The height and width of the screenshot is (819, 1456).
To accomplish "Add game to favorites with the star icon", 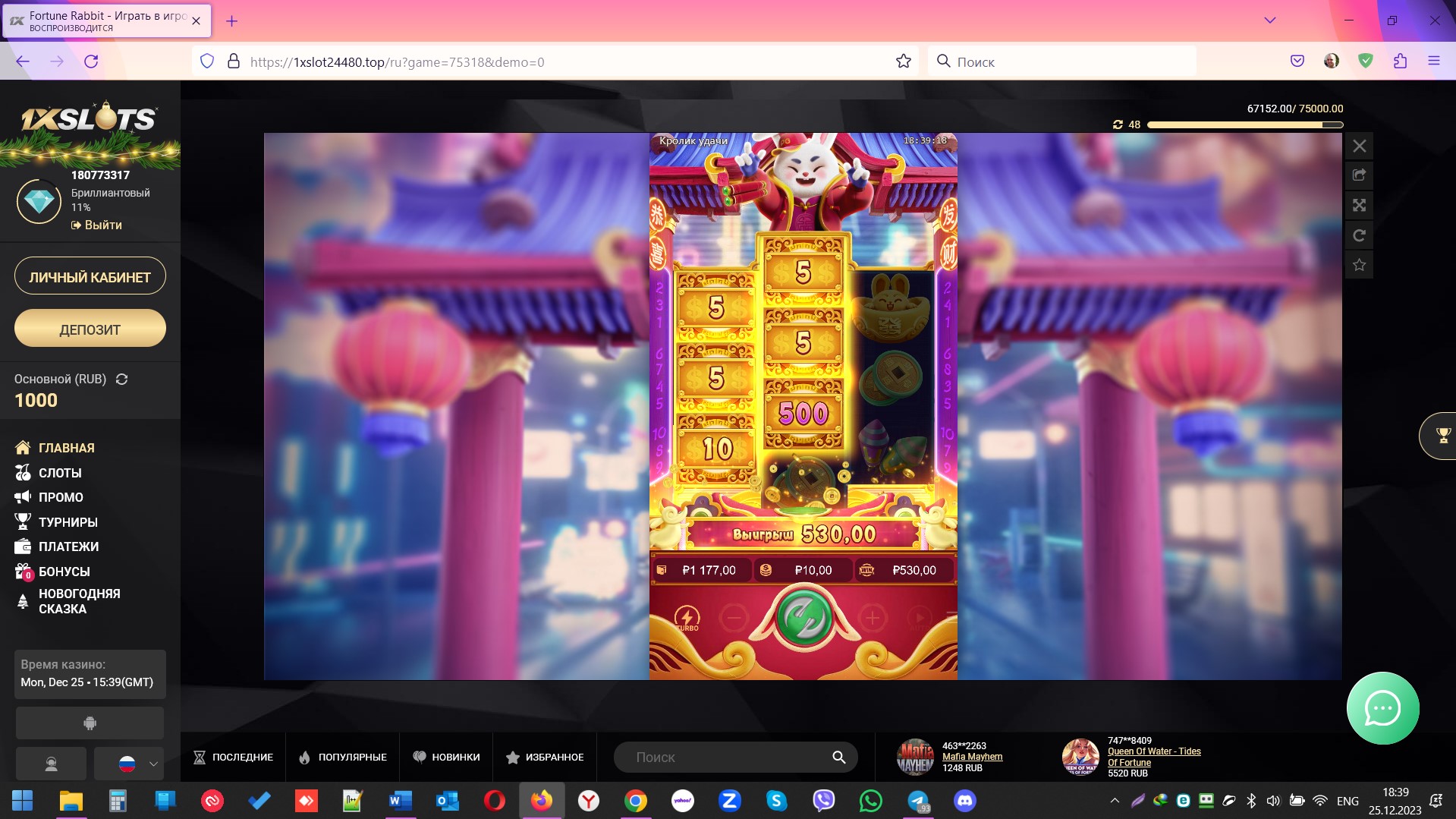I will (x=1359, y=265).
